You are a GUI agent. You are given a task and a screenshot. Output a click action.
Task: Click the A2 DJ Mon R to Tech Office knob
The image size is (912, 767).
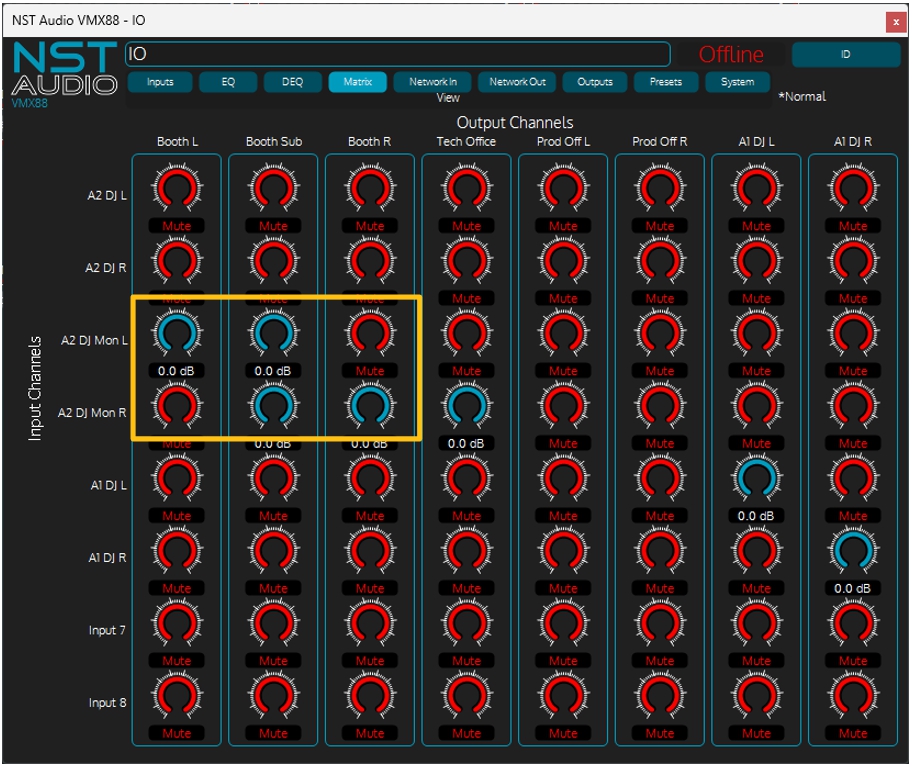point(466,407)
